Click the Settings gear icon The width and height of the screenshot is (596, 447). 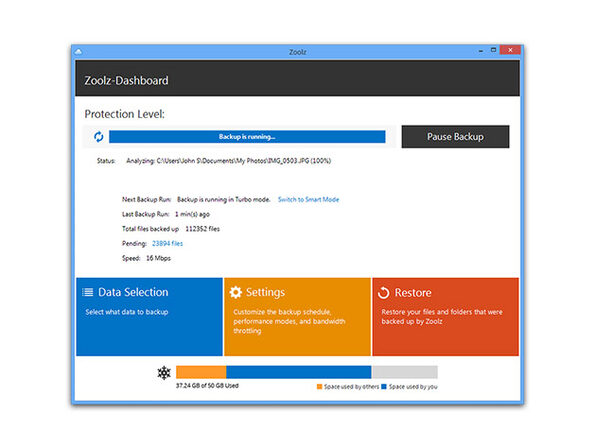pyautogui.click(x=236, y=292)
